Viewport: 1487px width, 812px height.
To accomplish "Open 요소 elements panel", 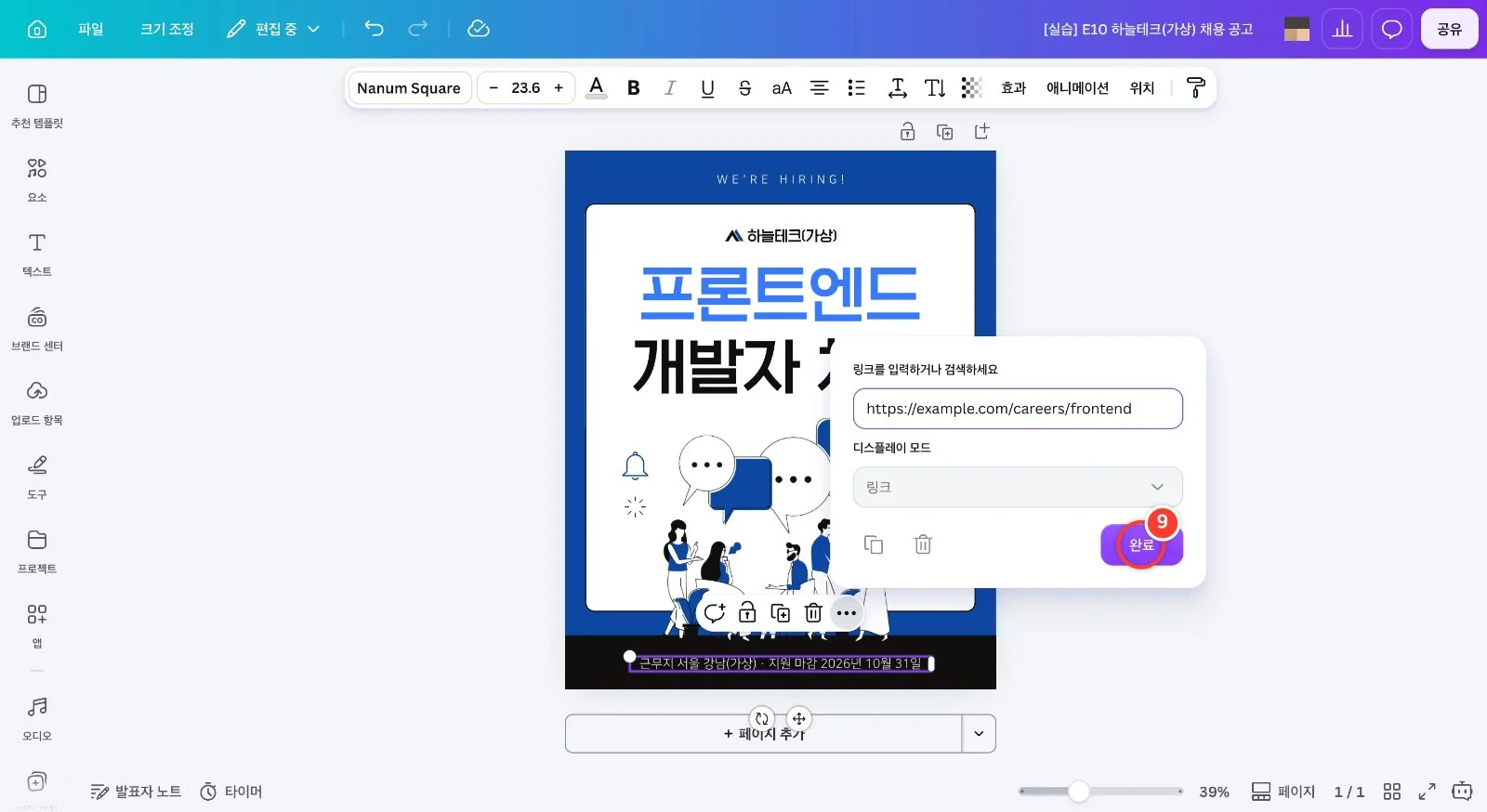I will click(x=37, y=179).
